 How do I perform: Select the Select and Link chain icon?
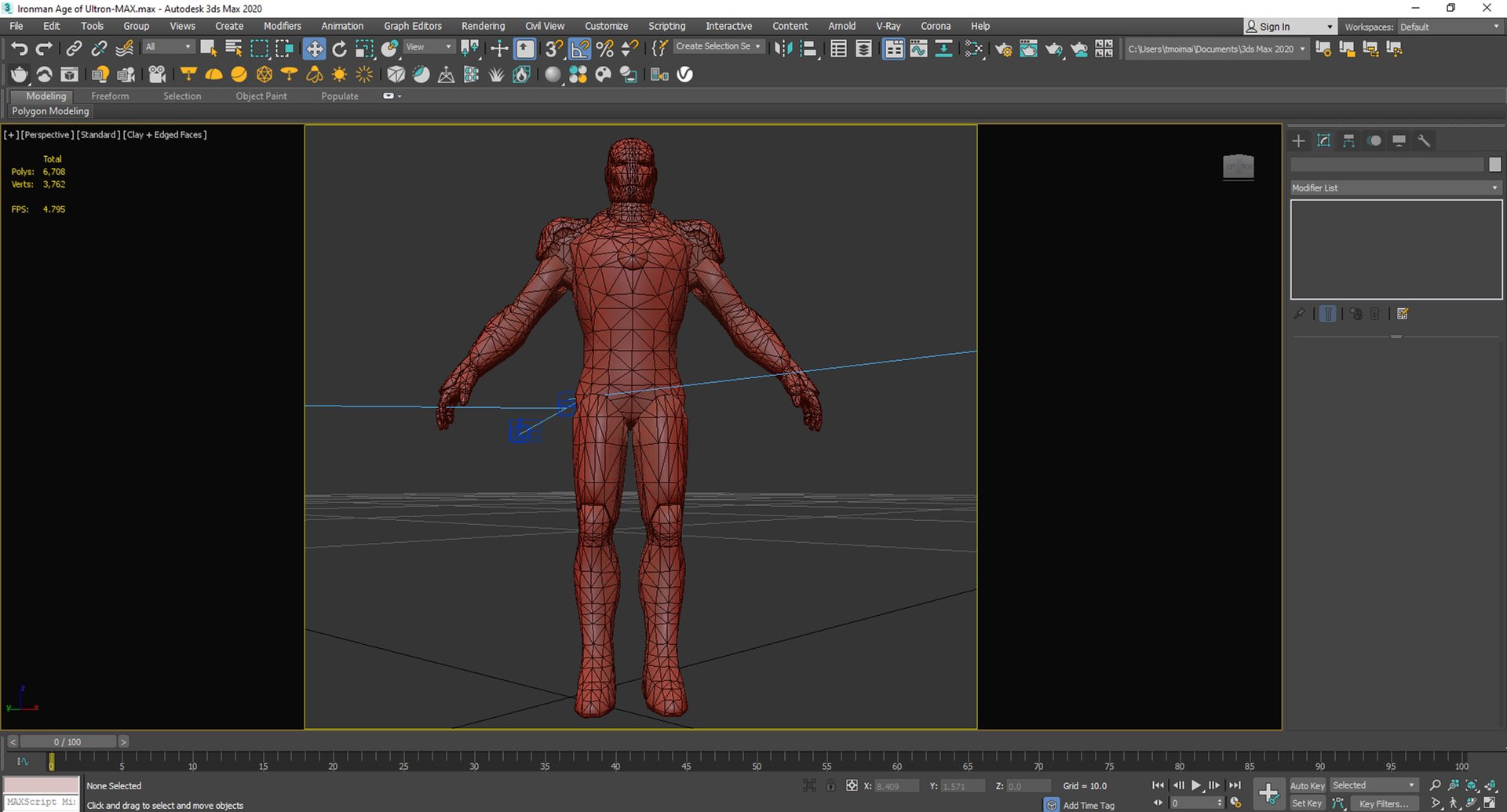(74, 49)
